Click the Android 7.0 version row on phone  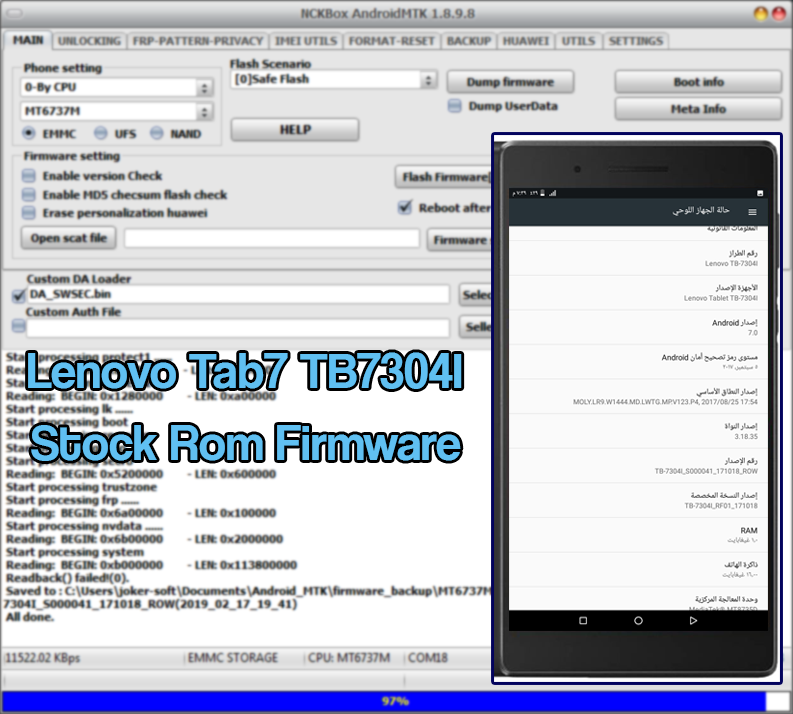[638, 328]
